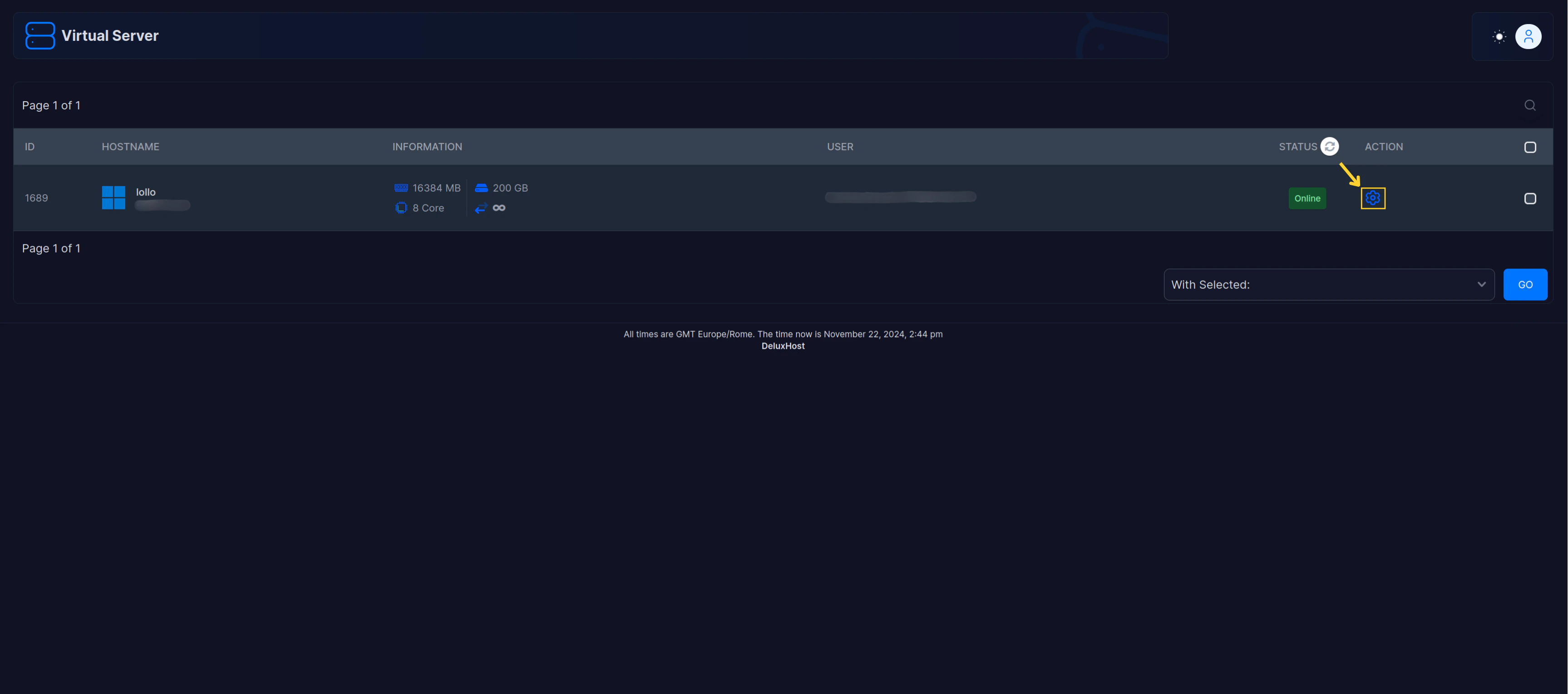Select server 1689 row checkbox
The width and height of the screenshot is (1568, 694).
tap(1530, 198)
